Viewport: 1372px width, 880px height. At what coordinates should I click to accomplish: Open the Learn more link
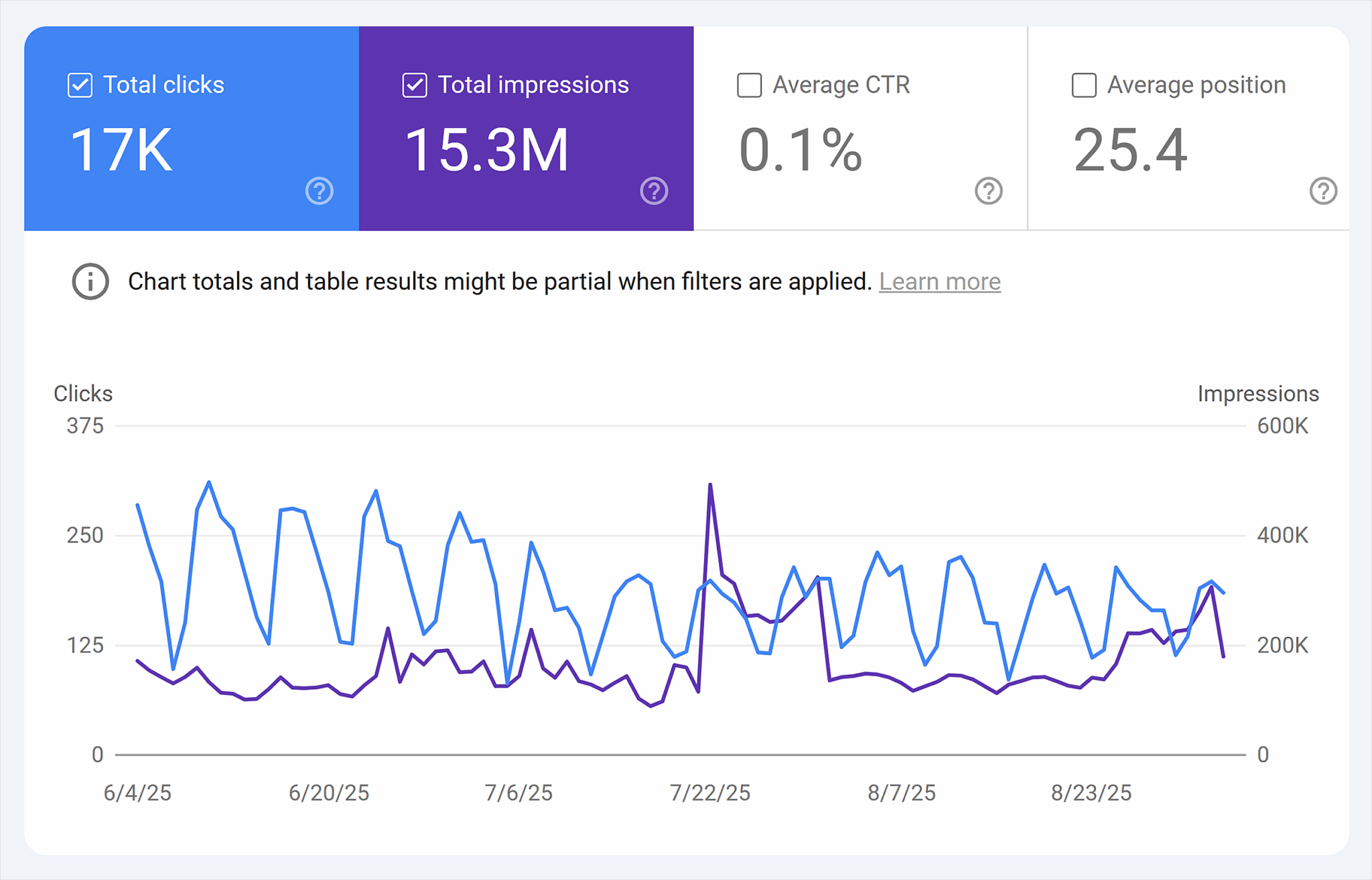(941, 281)
